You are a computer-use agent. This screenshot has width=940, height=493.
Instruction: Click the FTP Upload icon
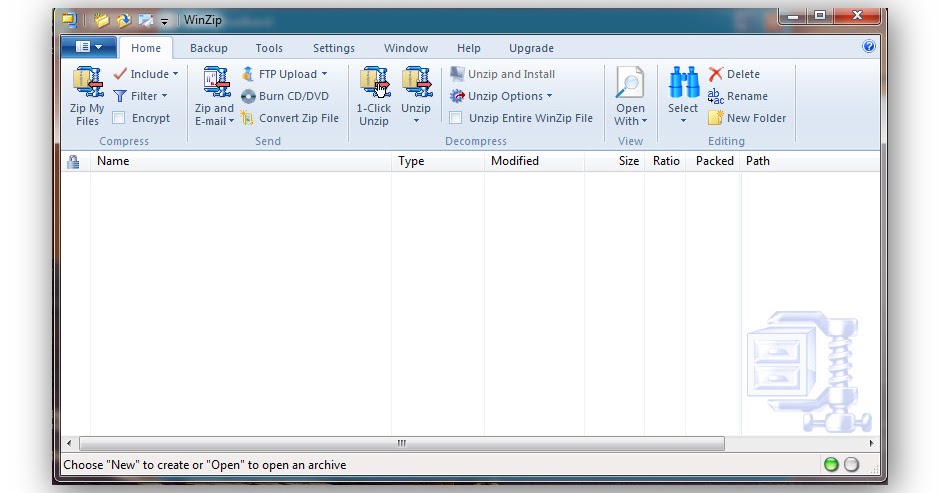coord(248,74)
